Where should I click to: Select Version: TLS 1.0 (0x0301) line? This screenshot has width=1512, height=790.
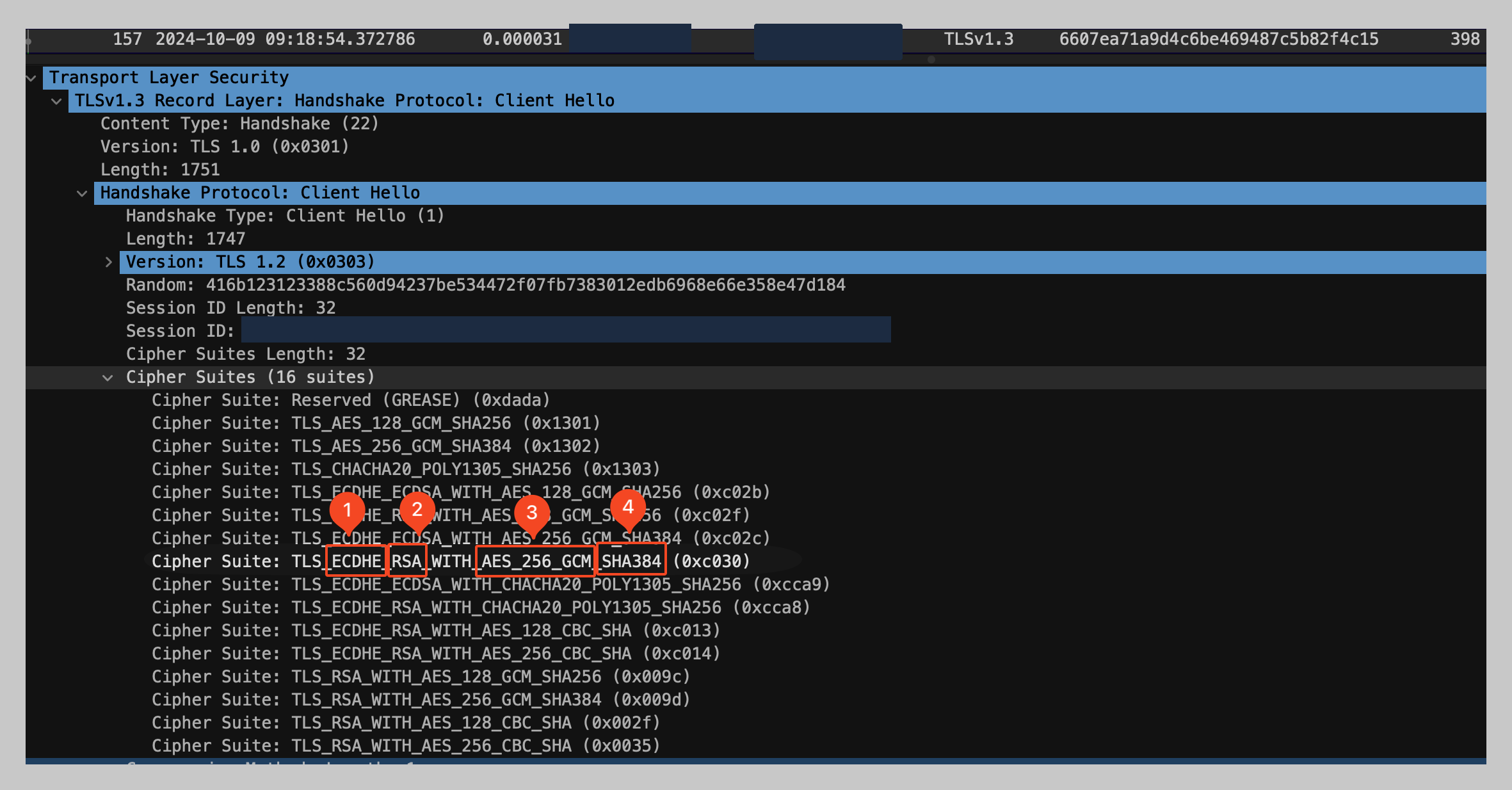tap(225, 147)
